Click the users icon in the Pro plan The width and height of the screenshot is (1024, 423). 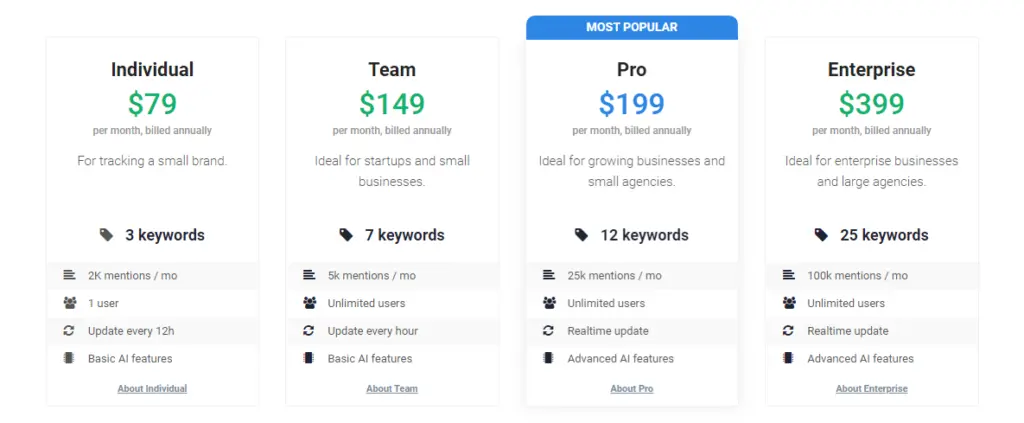[x=549, y=303]
